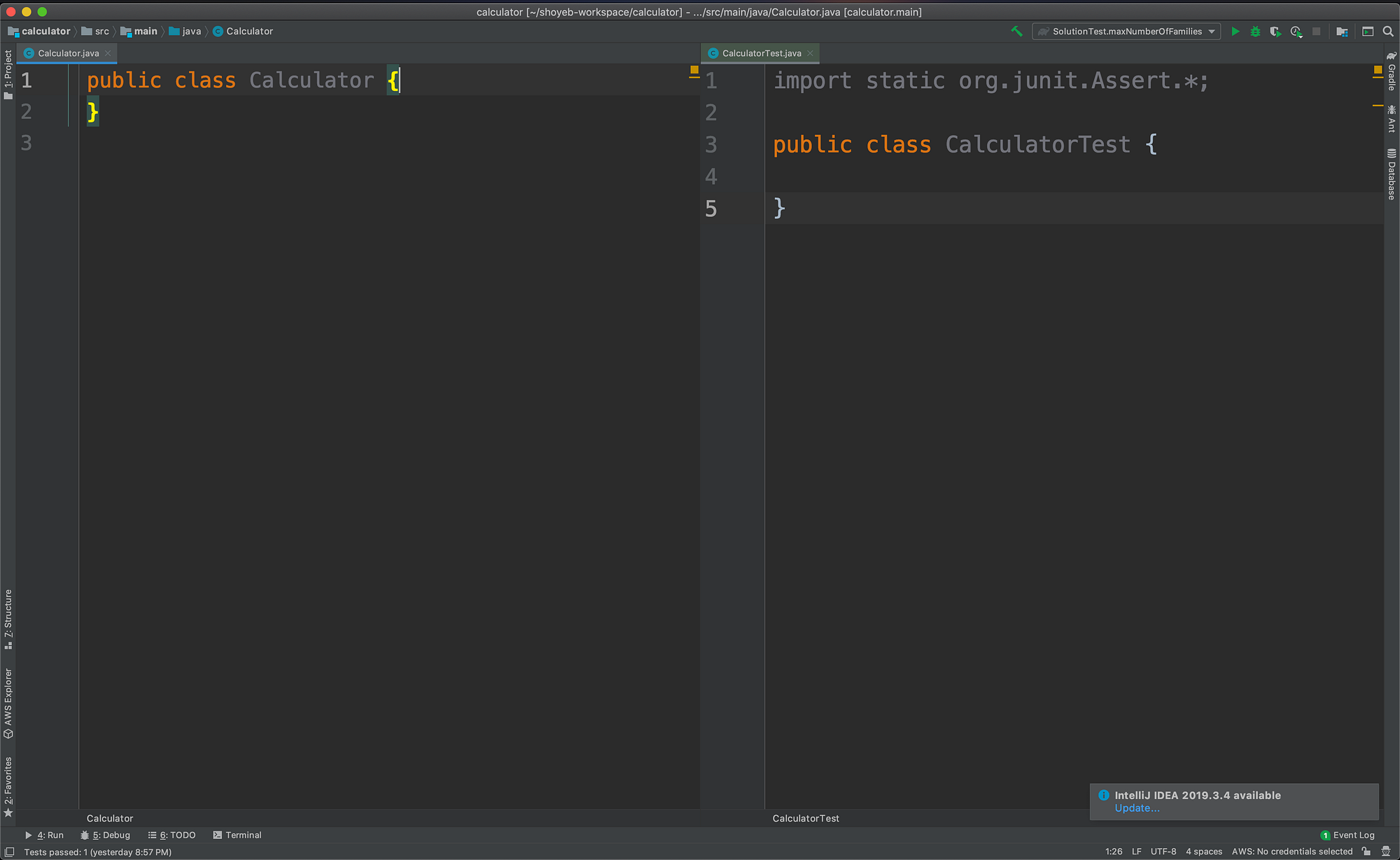This screenshot has width=1400, height=860.
Task: Click the Run Anything terminal-window icon
Action: pyautogui.click(x=1368, y=31)
